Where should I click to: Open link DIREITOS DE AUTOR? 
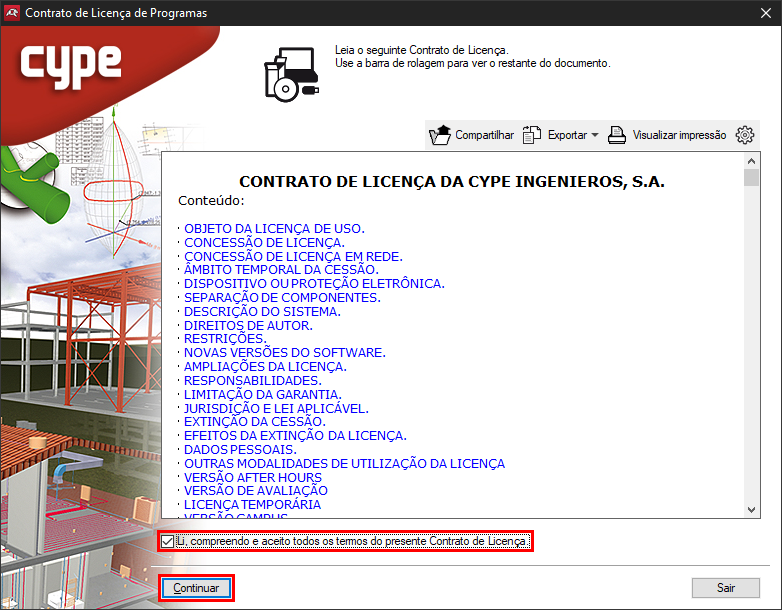click(248, 326)
